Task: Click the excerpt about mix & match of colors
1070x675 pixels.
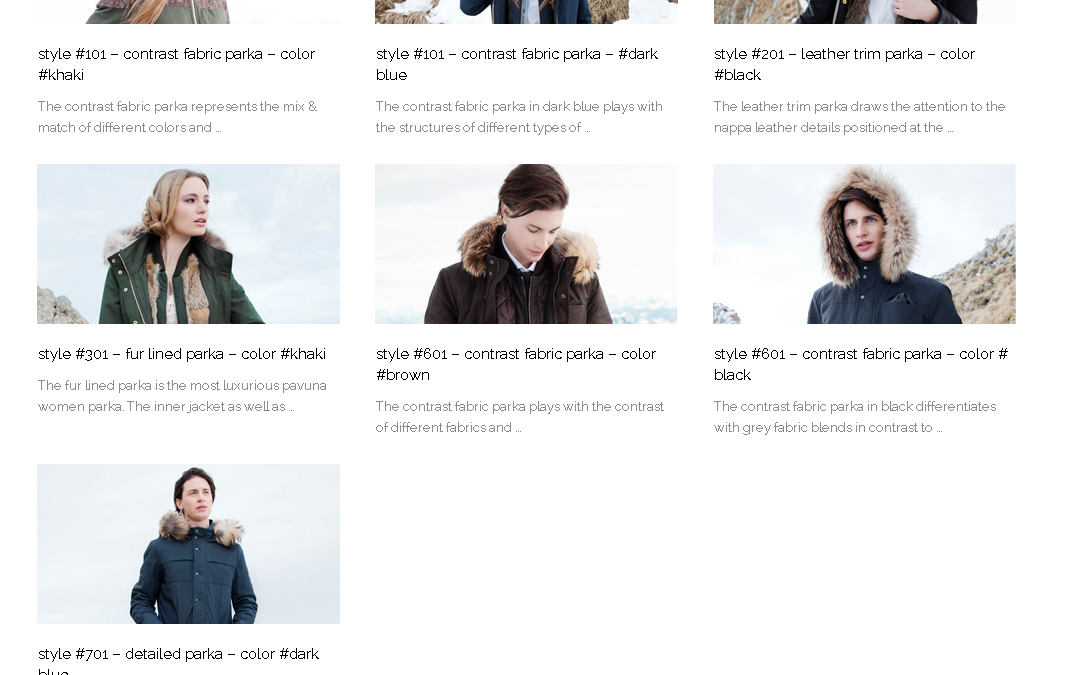Action: click(177, 117)
